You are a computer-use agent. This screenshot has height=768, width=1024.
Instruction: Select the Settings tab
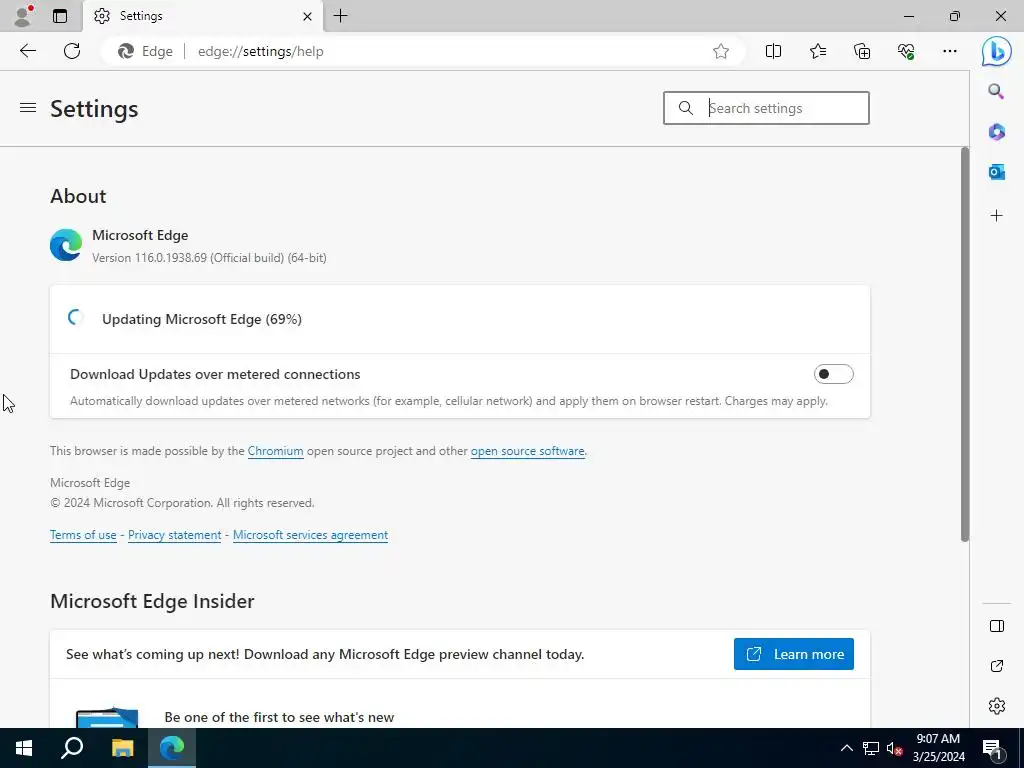[202, 16]
